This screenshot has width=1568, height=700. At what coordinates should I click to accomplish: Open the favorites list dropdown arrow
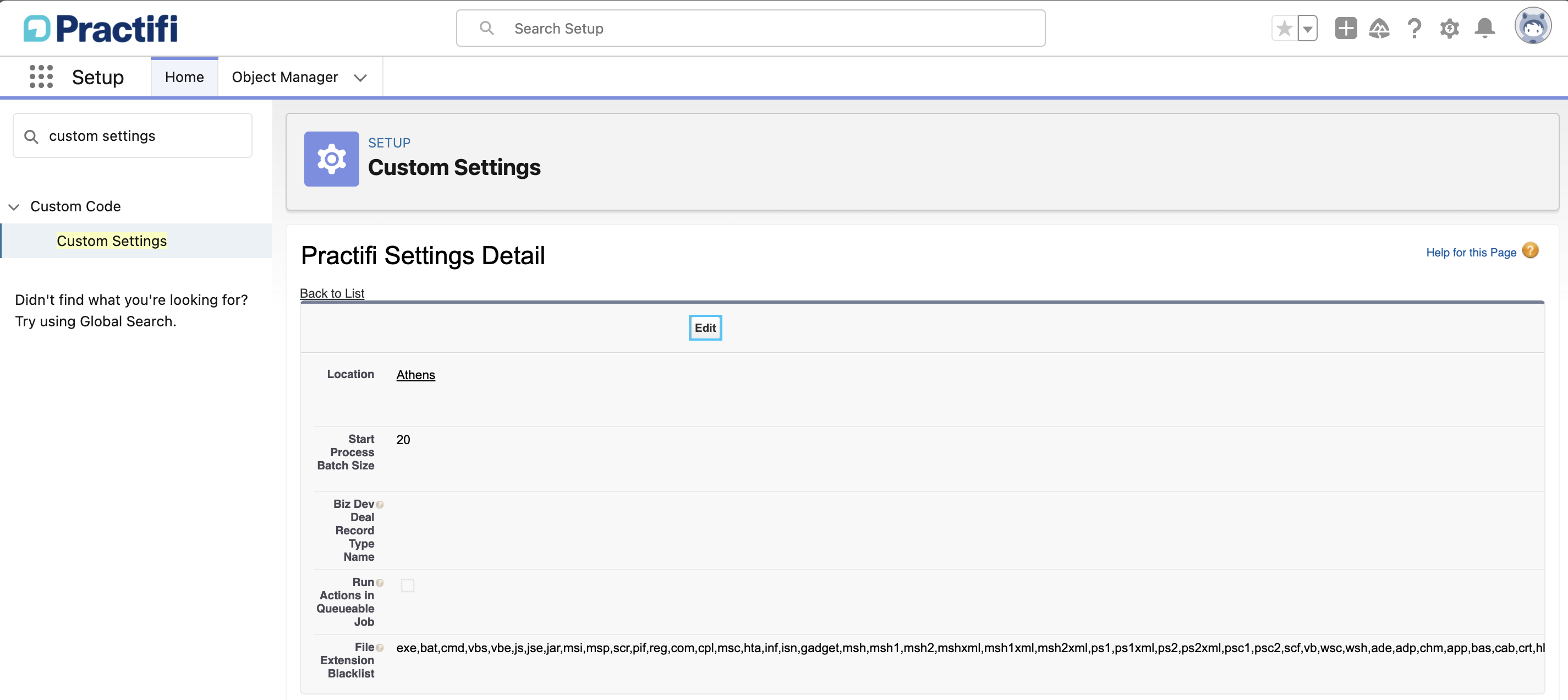(1307, 28)
